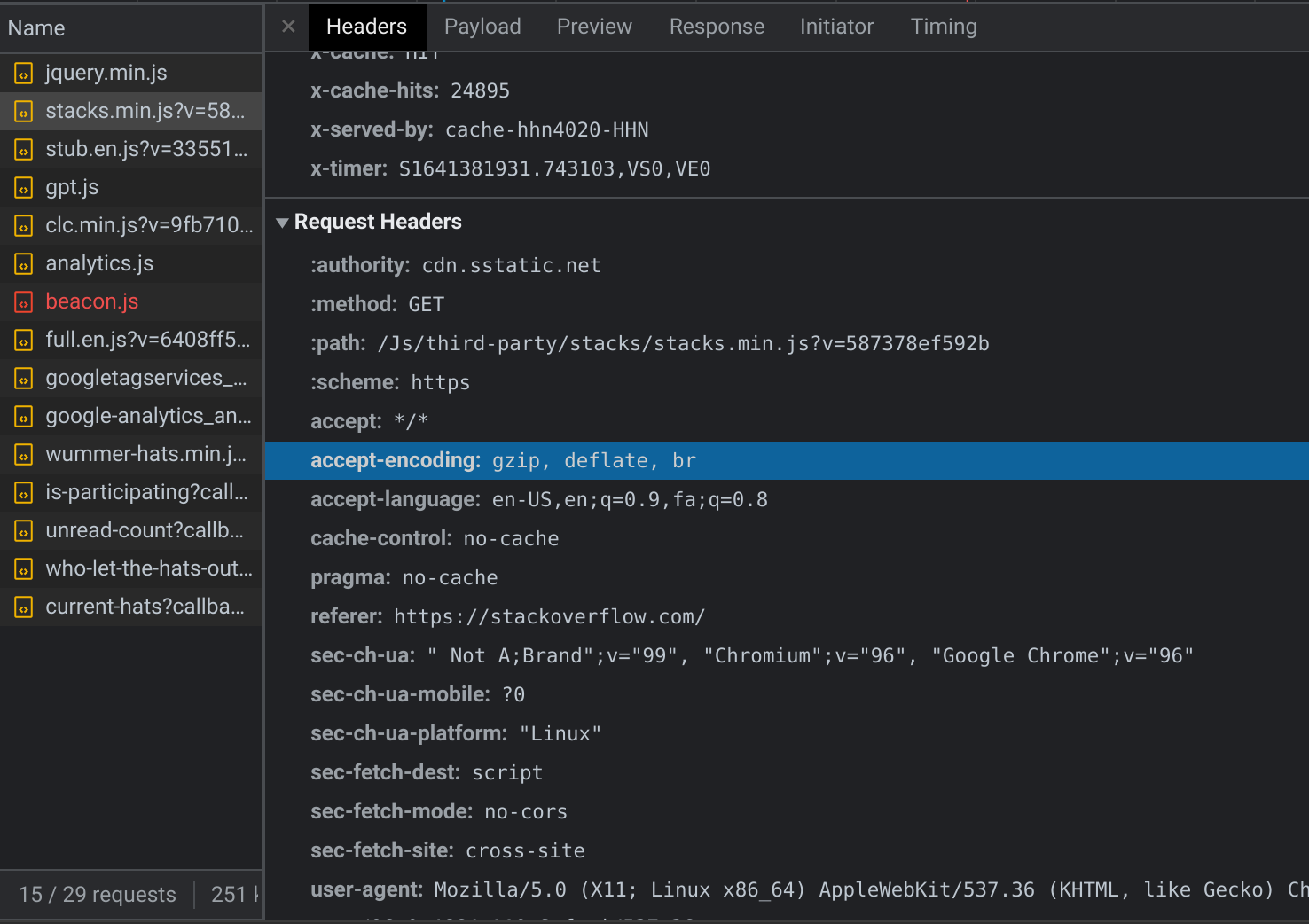Select the analytics.js request
This screenshot has height=924, width=1309.
point(131,263)
